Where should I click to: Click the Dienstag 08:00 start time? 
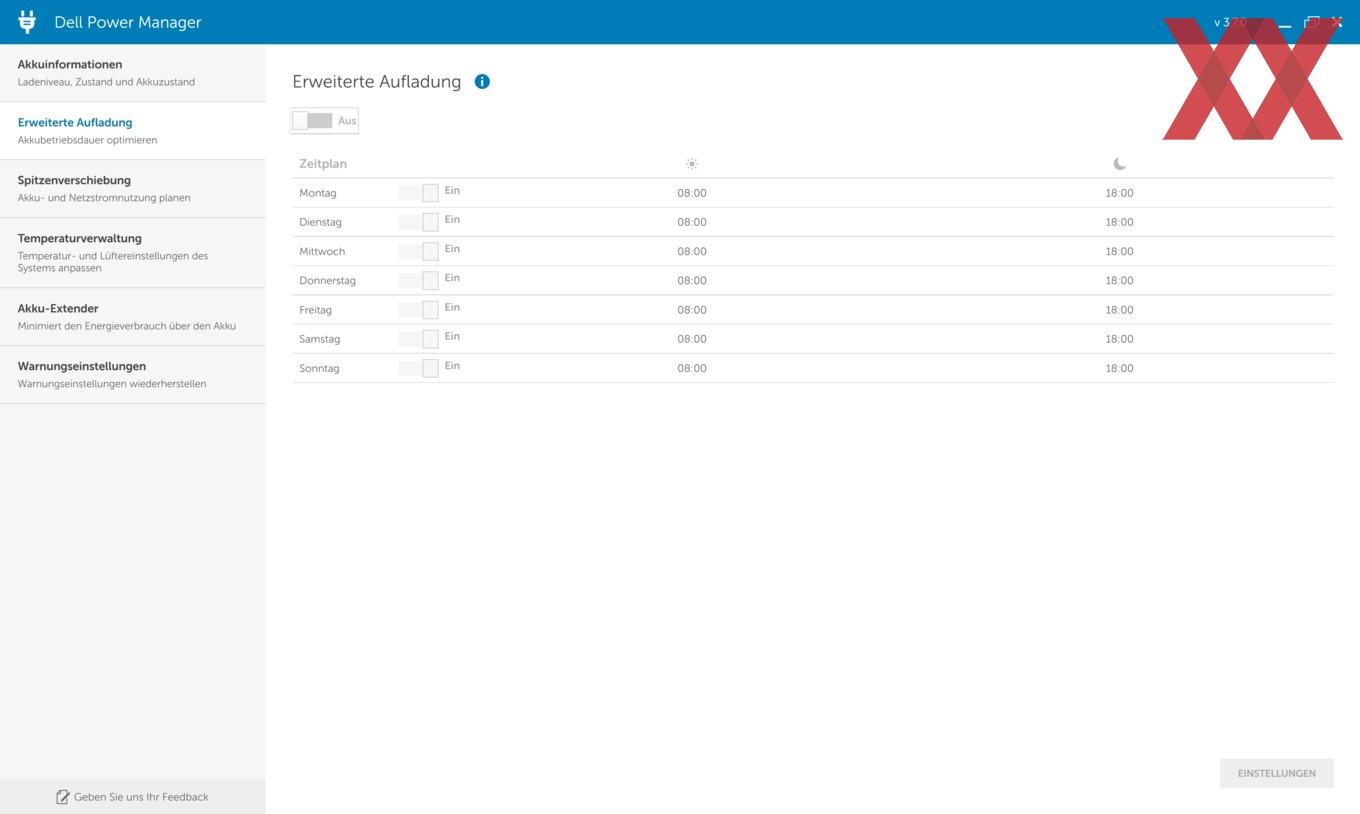(692, 222)
